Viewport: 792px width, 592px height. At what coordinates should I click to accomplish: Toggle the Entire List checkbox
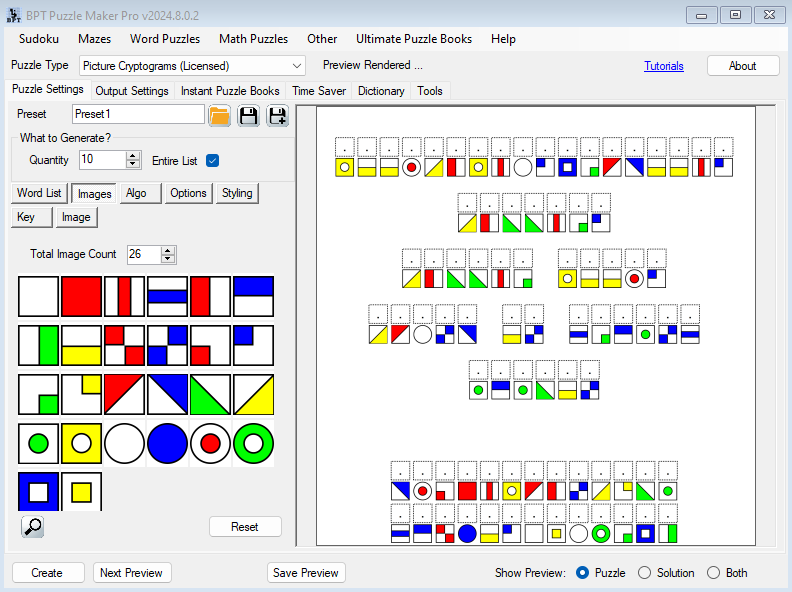[212, 160]
